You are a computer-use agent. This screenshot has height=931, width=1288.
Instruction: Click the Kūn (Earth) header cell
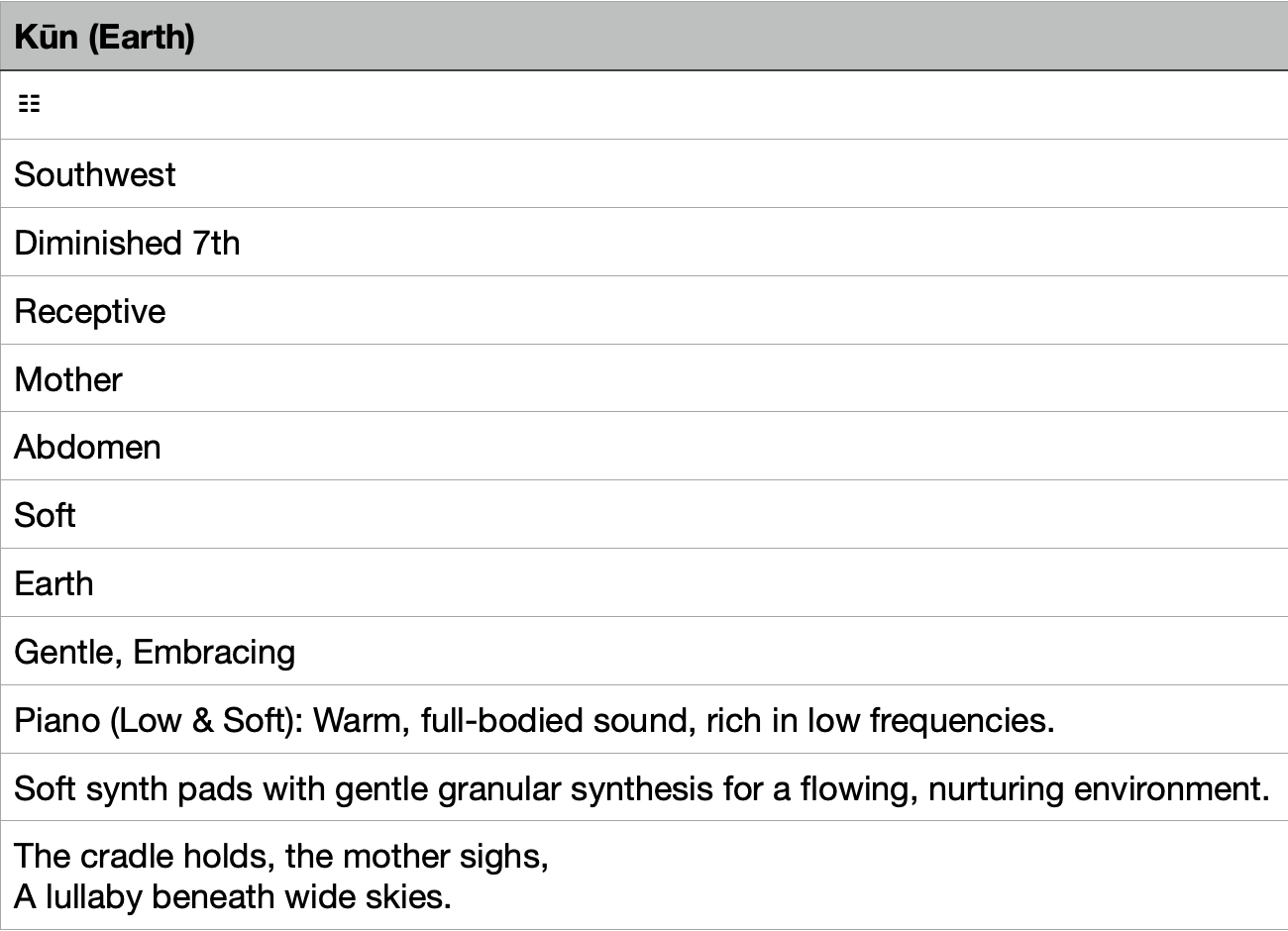[x=644, y=37]
